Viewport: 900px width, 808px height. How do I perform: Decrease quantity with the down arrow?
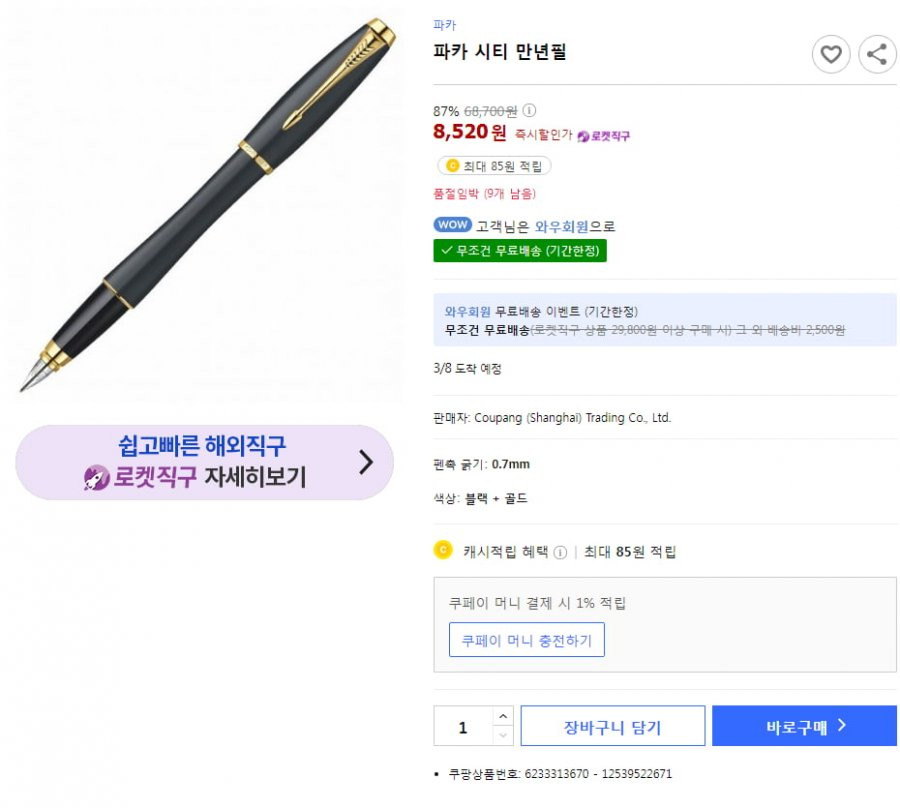coord(503,736)
